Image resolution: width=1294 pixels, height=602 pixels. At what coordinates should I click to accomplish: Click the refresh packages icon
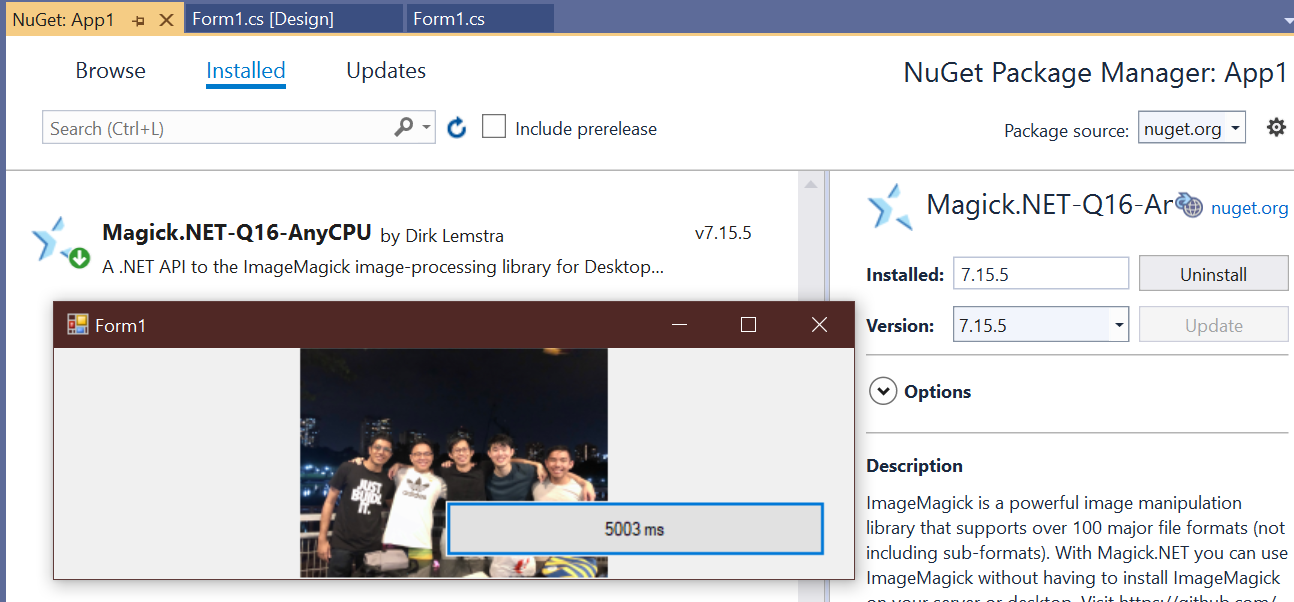456,127
